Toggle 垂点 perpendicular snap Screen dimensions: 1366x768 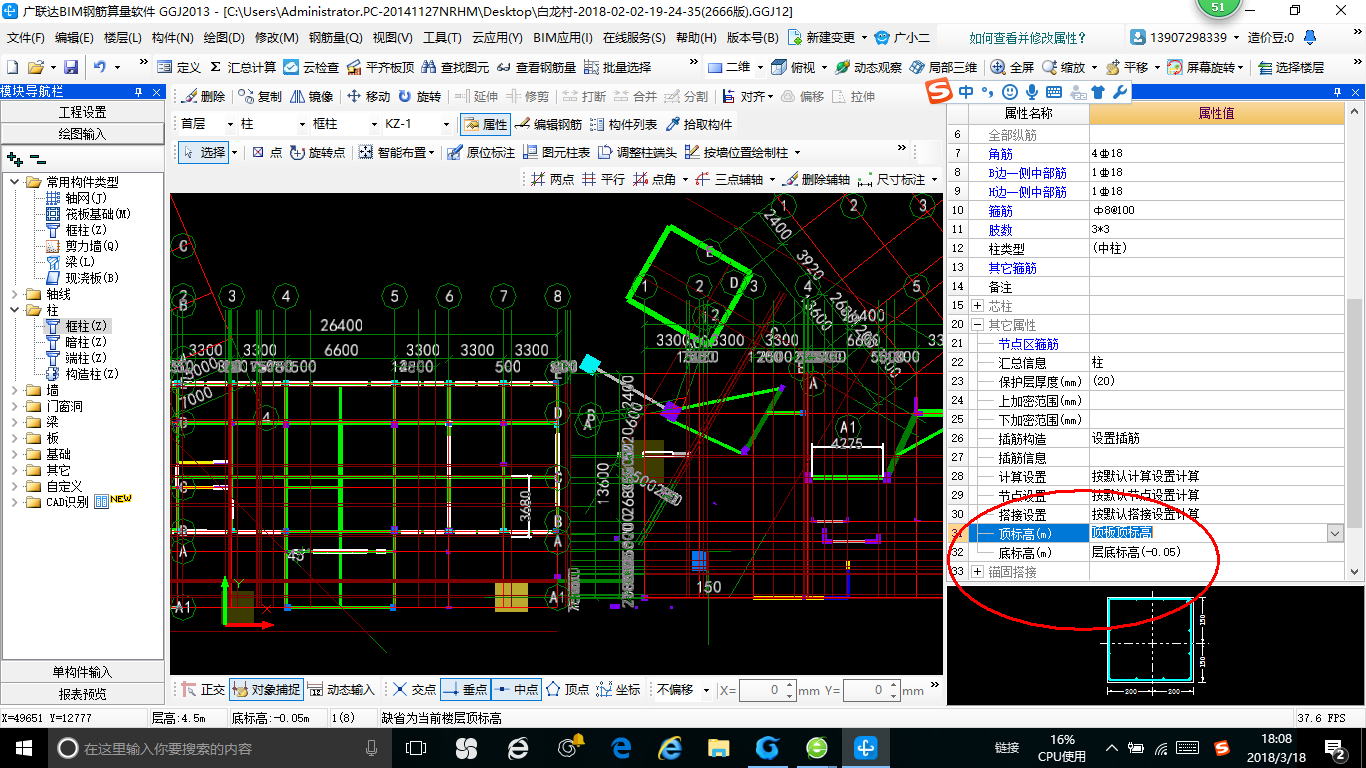(465, 690)
